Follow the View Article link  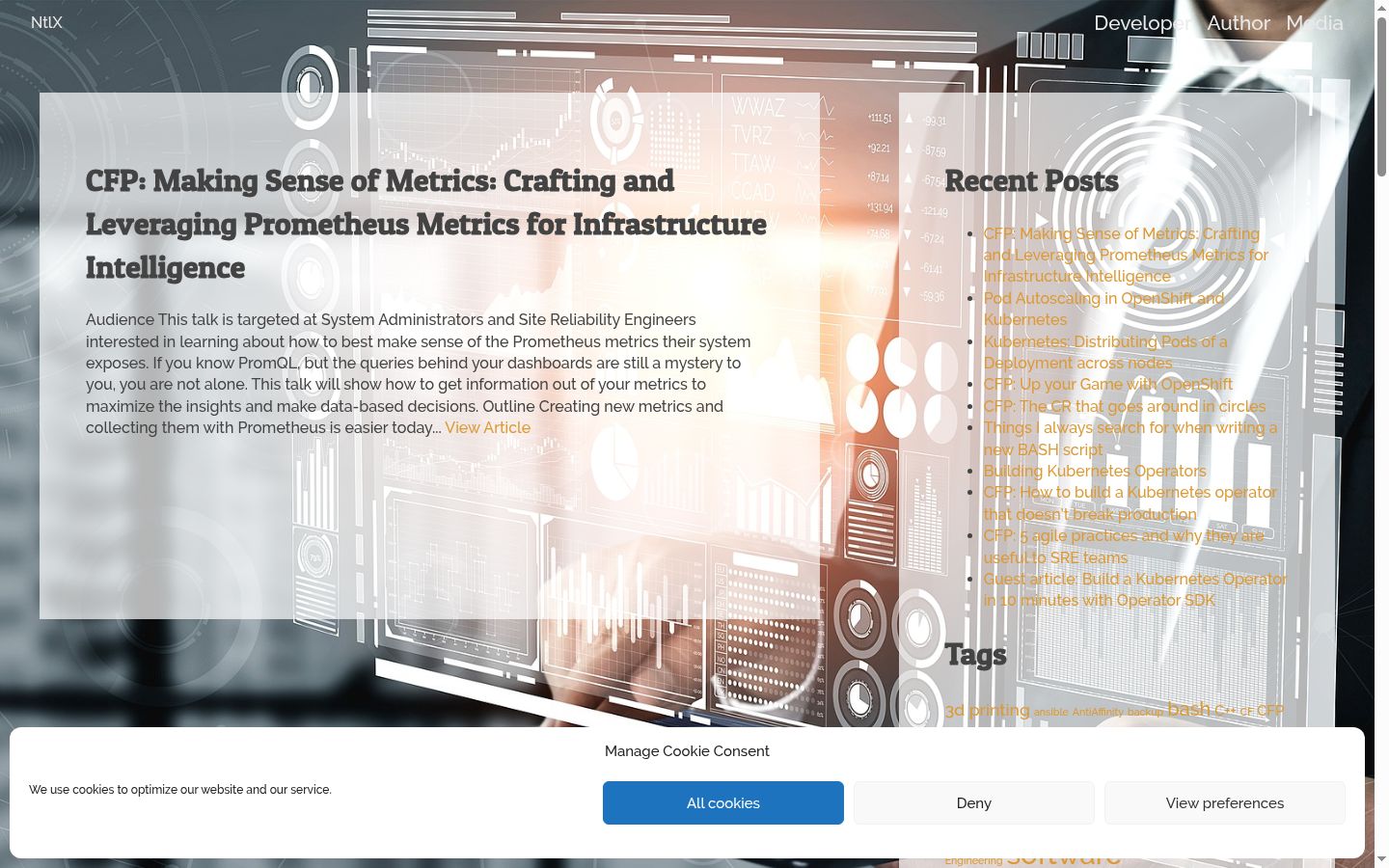pos(487,427)
